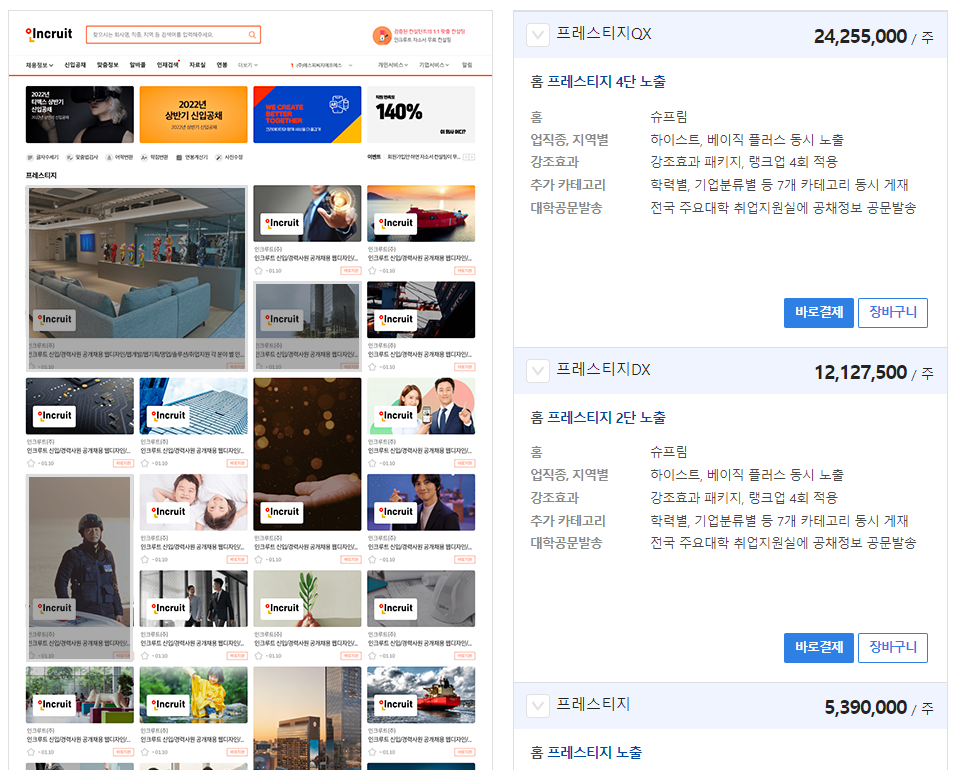Viewport: 955px width, 770px height.
Task: Click the star icon under the hand hologram card
Action: 258,270
